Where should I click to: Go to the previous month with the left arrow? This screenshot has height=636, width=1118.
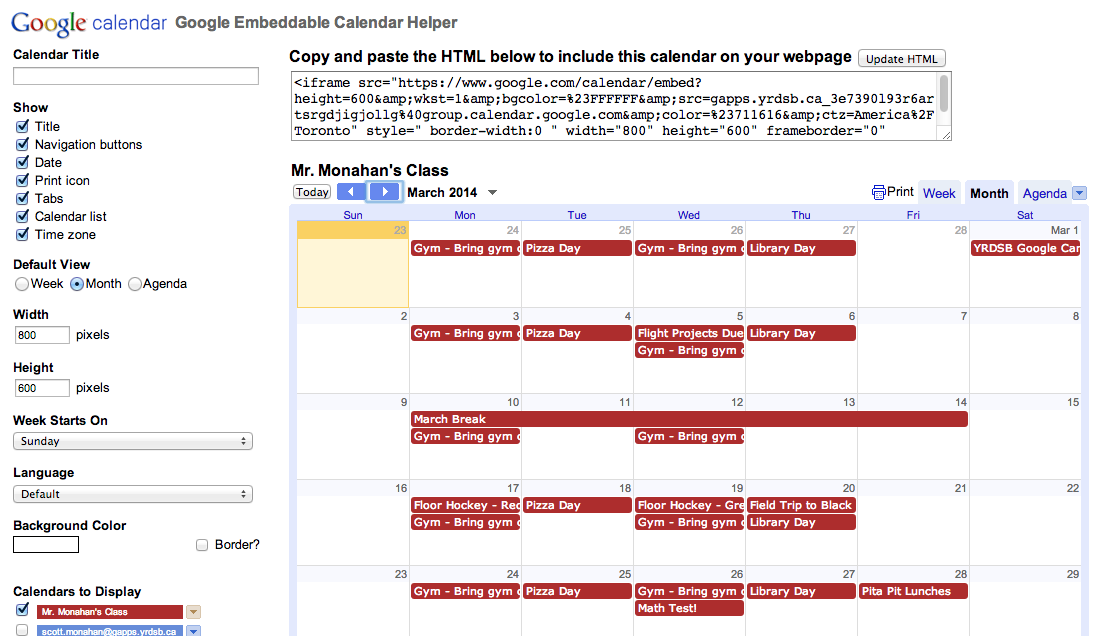point(351,192)
